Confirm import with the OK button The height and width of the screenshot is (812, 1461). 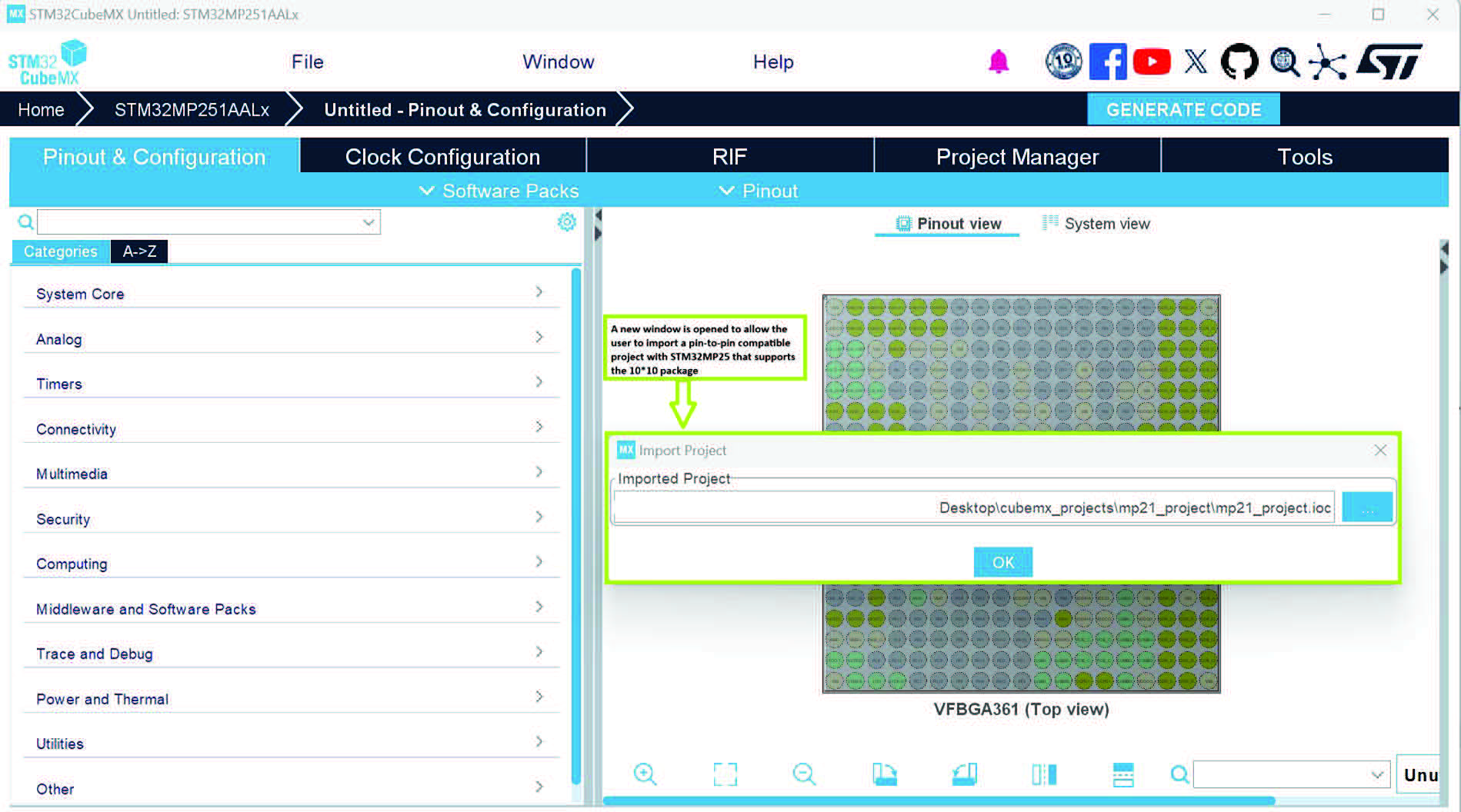pos(1003,562)
